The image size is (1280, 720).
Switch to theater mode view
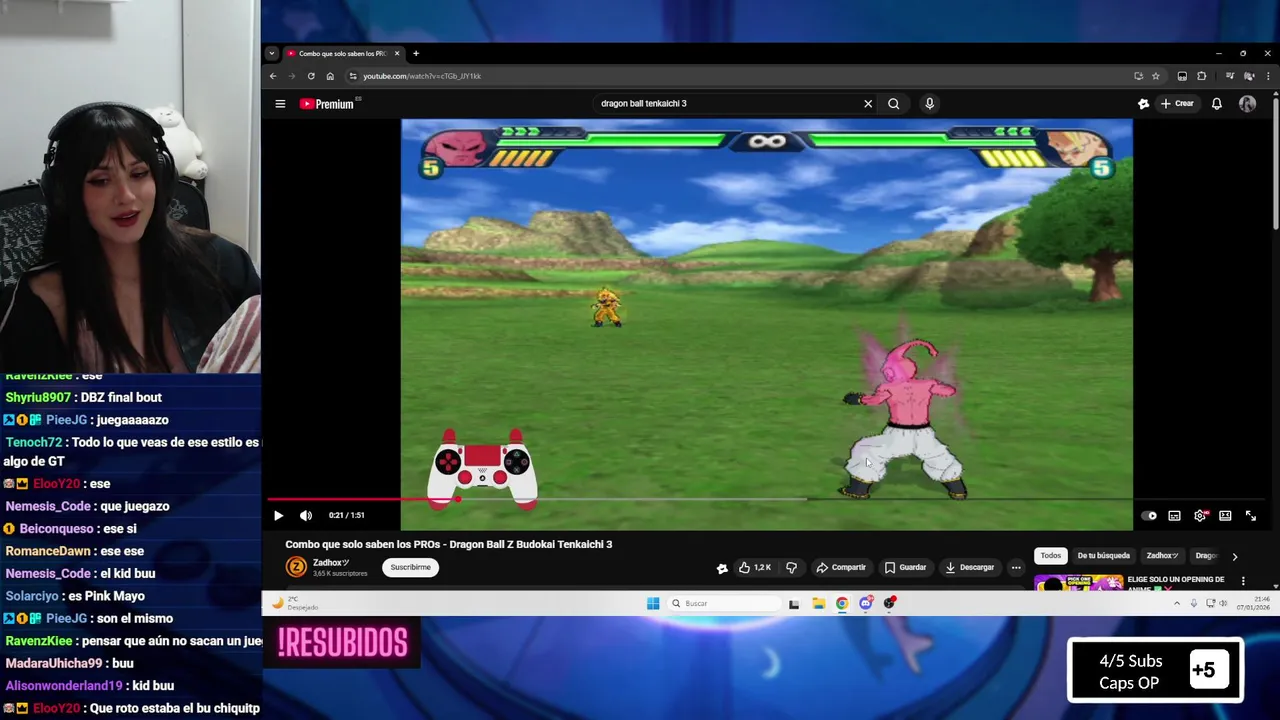[x=1225, y=516]
